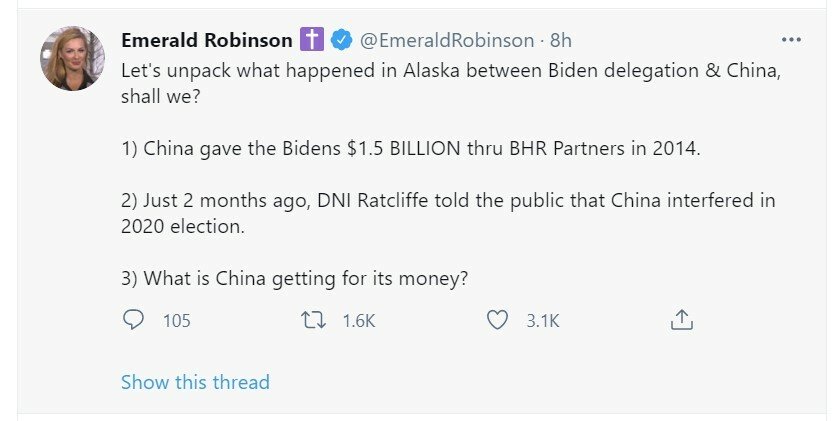The image size is (835, 421).
Task: Click the Emerald Robinson display name
Action: click(x=206, y=41)
